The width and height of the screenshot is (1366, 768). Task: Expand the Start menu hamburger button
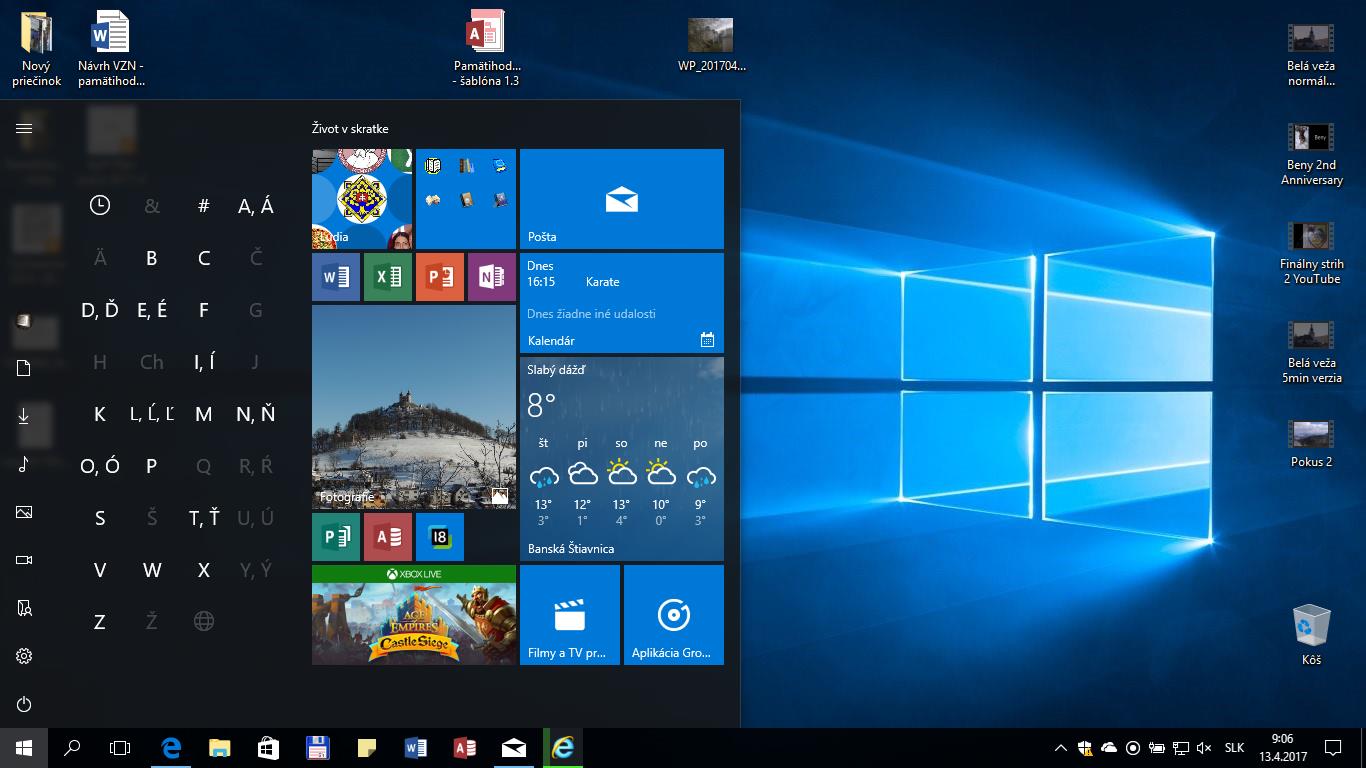pos(24,128)
